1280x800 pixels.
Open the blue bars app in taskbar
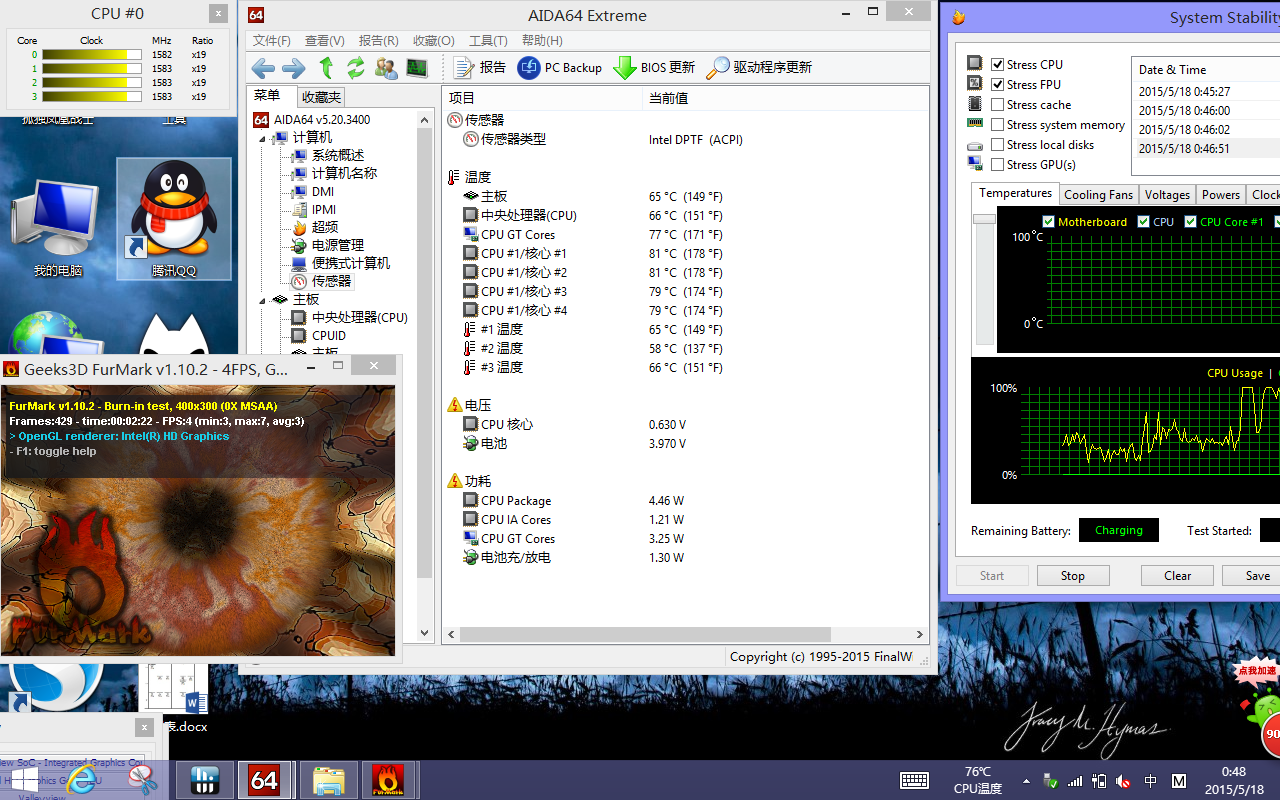point(205,780)
